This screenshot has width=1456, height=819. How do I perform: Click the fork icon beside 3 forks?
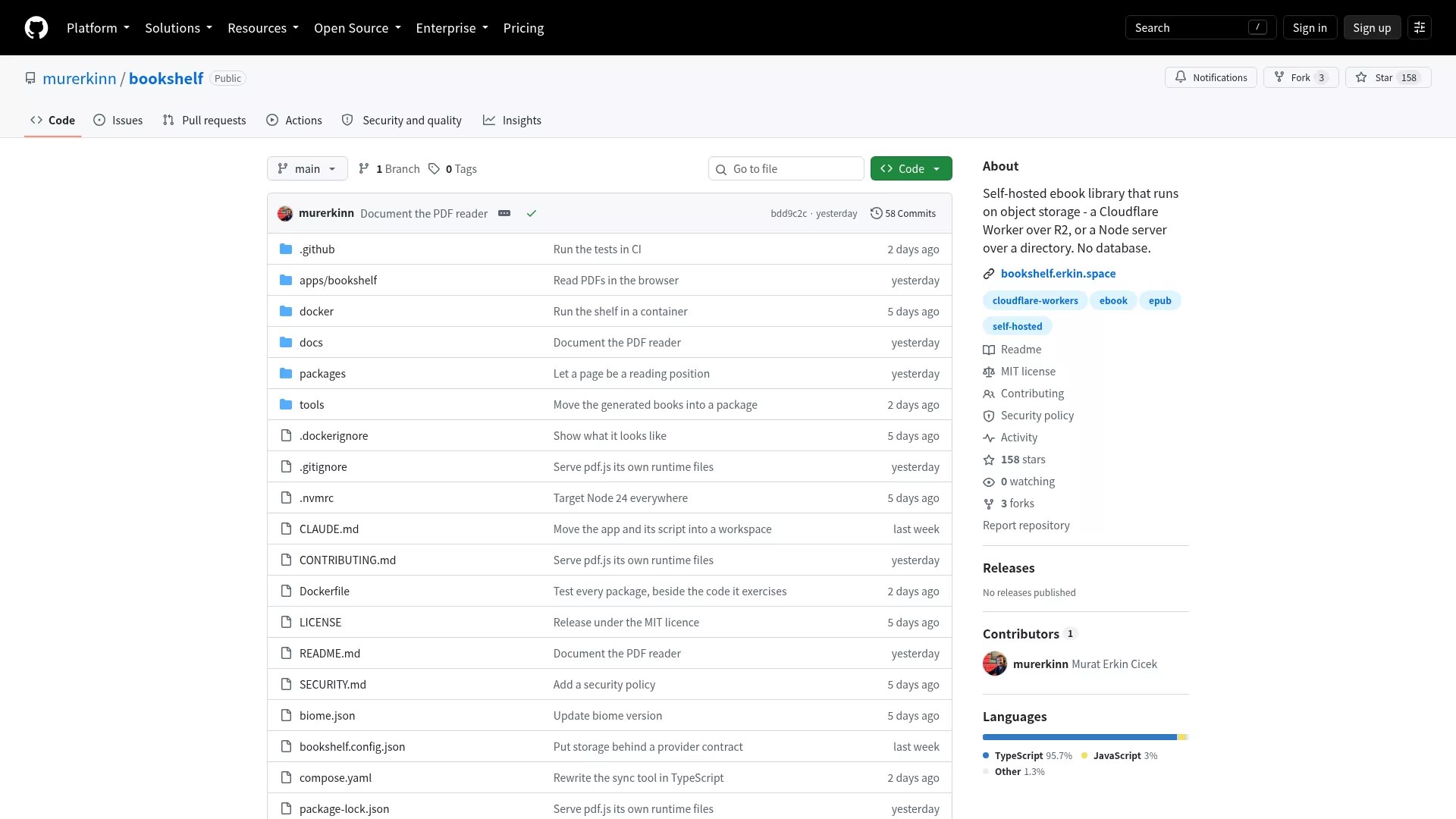coord(989,504)
